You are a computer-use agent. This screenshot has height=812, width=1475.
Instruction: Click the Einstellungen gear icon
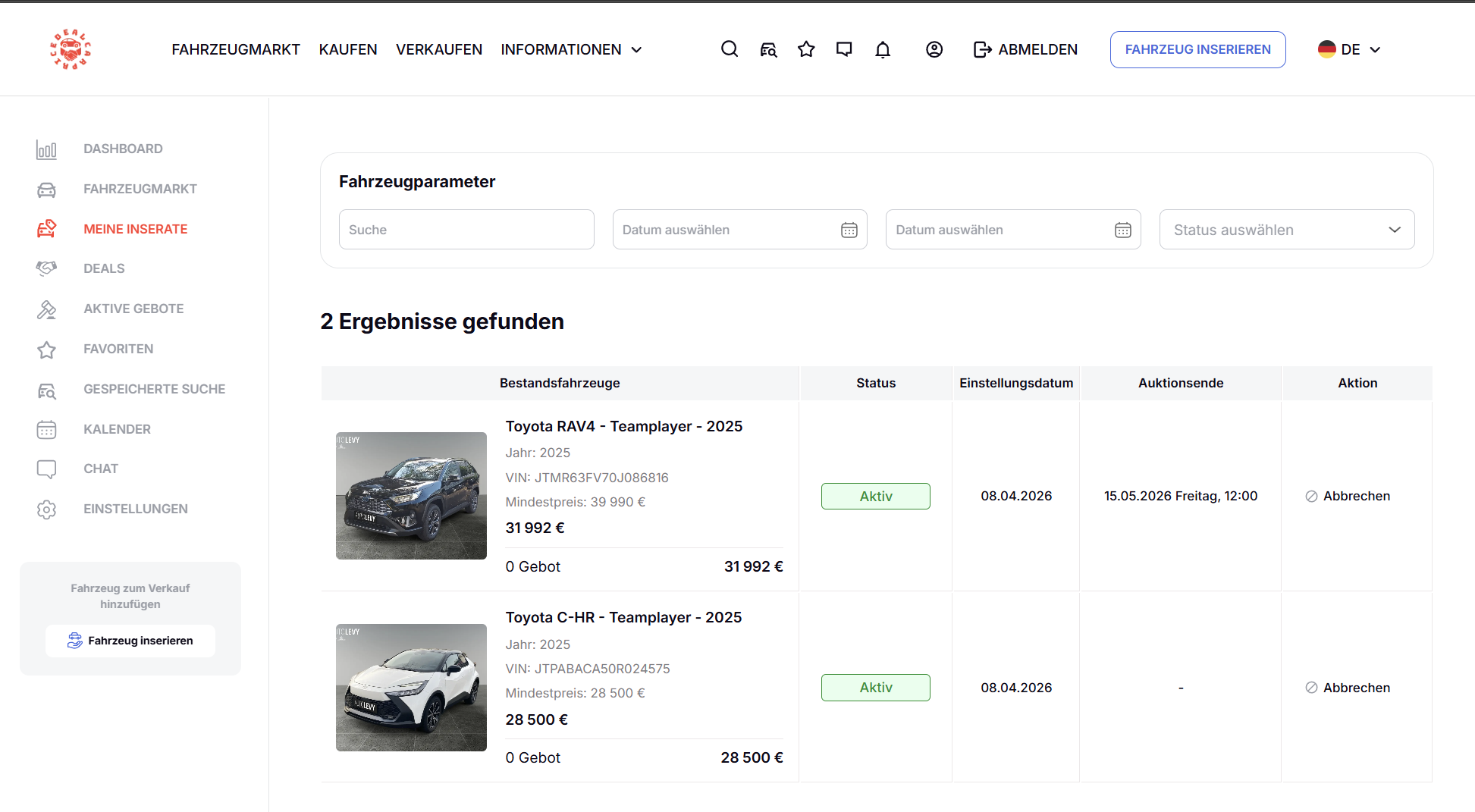(x=46, y=509)
